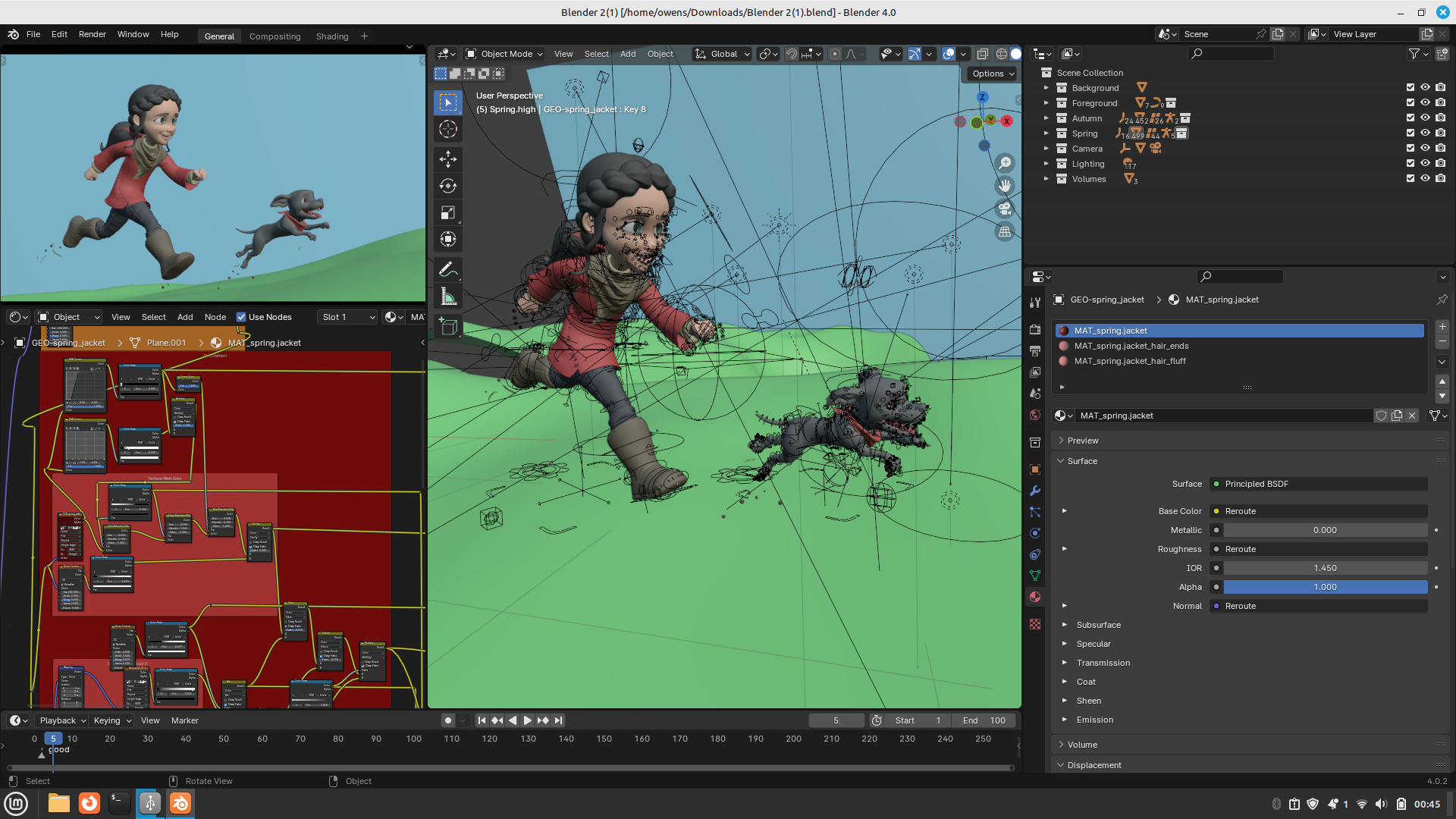Open the Global orientation dropdown
This screenshot has width=1456, height=819.
tap(722, 54)
